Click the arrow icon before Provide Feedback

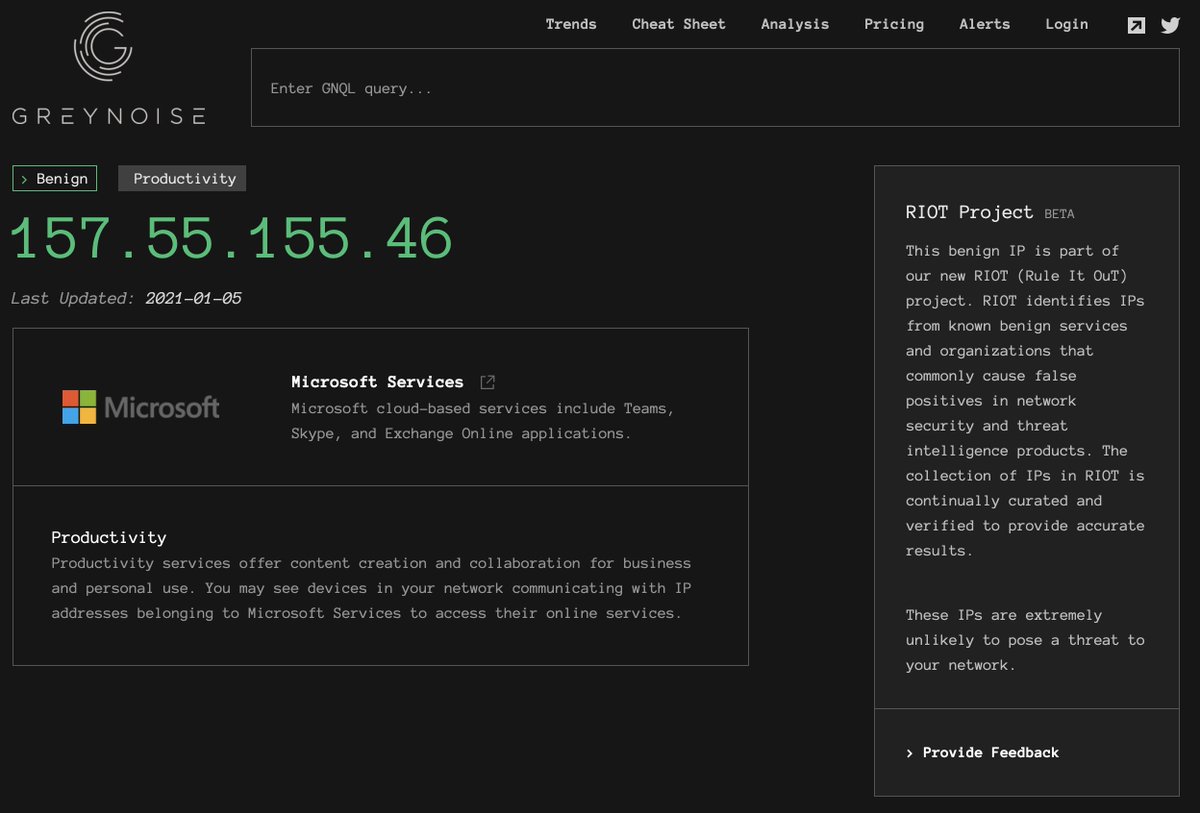click(909, 753)
